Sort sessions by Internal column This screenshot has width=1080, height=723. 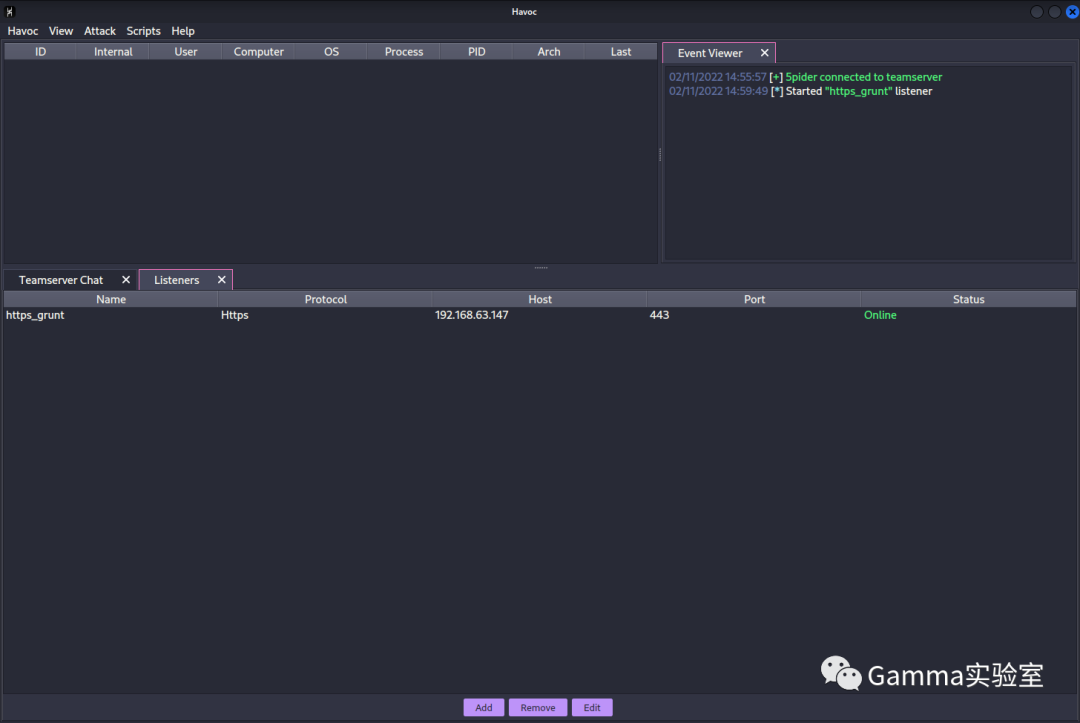113,52
